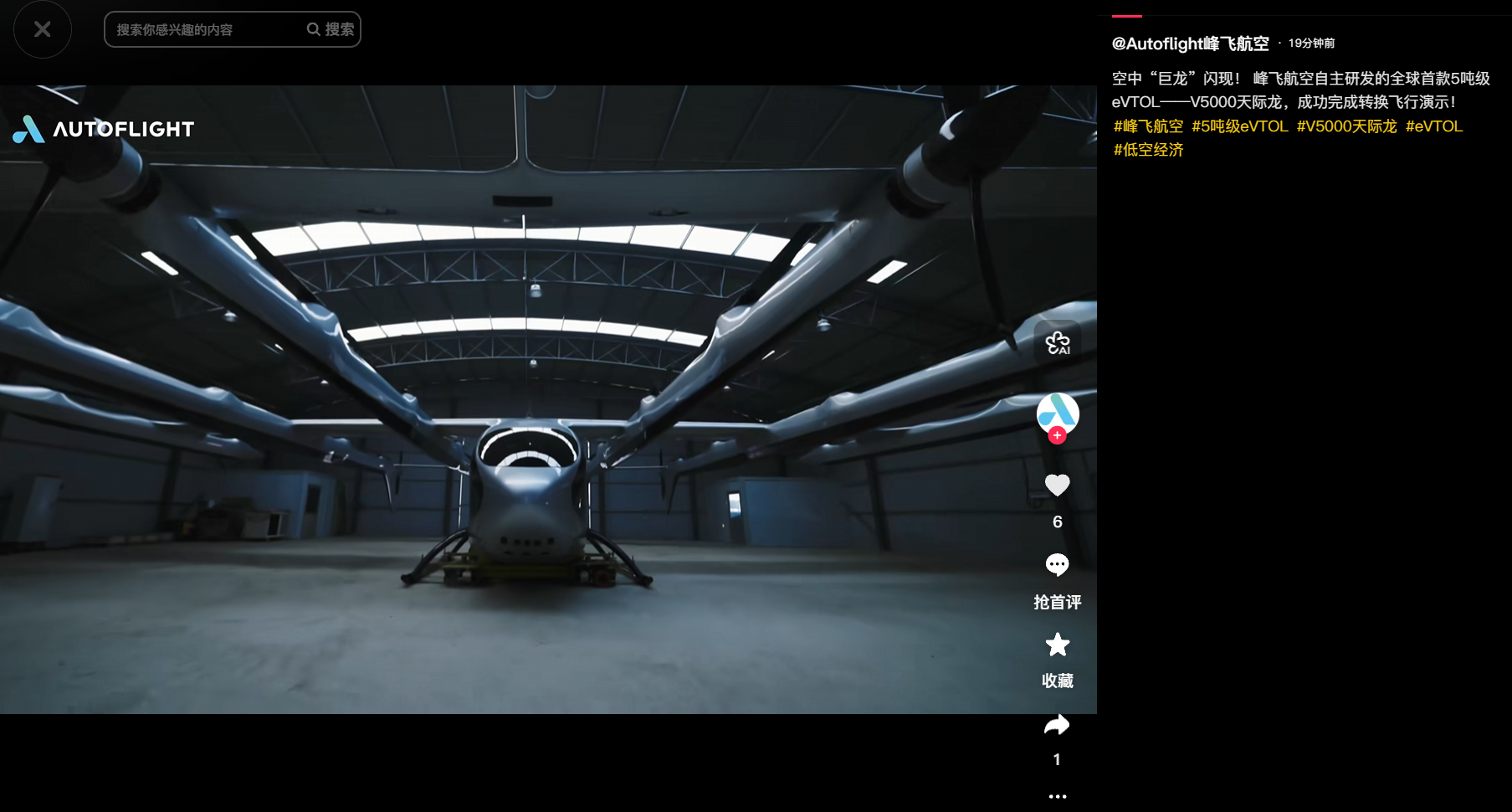Favorite the video with the star icon
This screenshot has height=812, width=1512.
(1058, 645)
